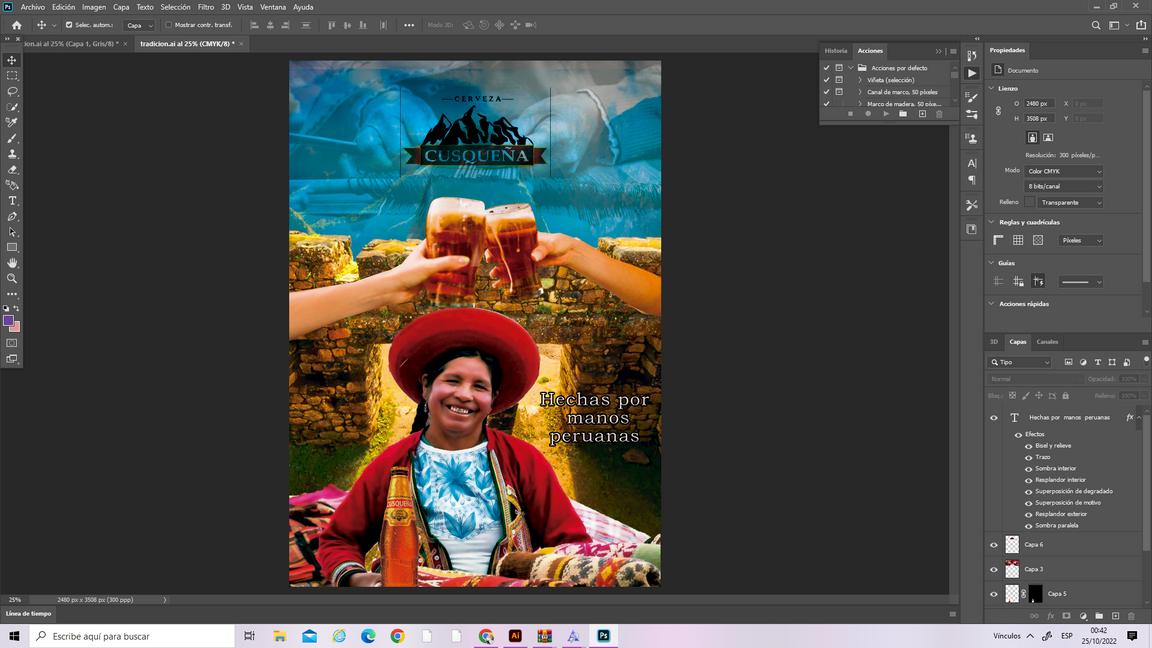Image resolution: width=1152 pixels, height=648 pixels.
Task: Open the Ventana menu
Action: coord(273,7)
